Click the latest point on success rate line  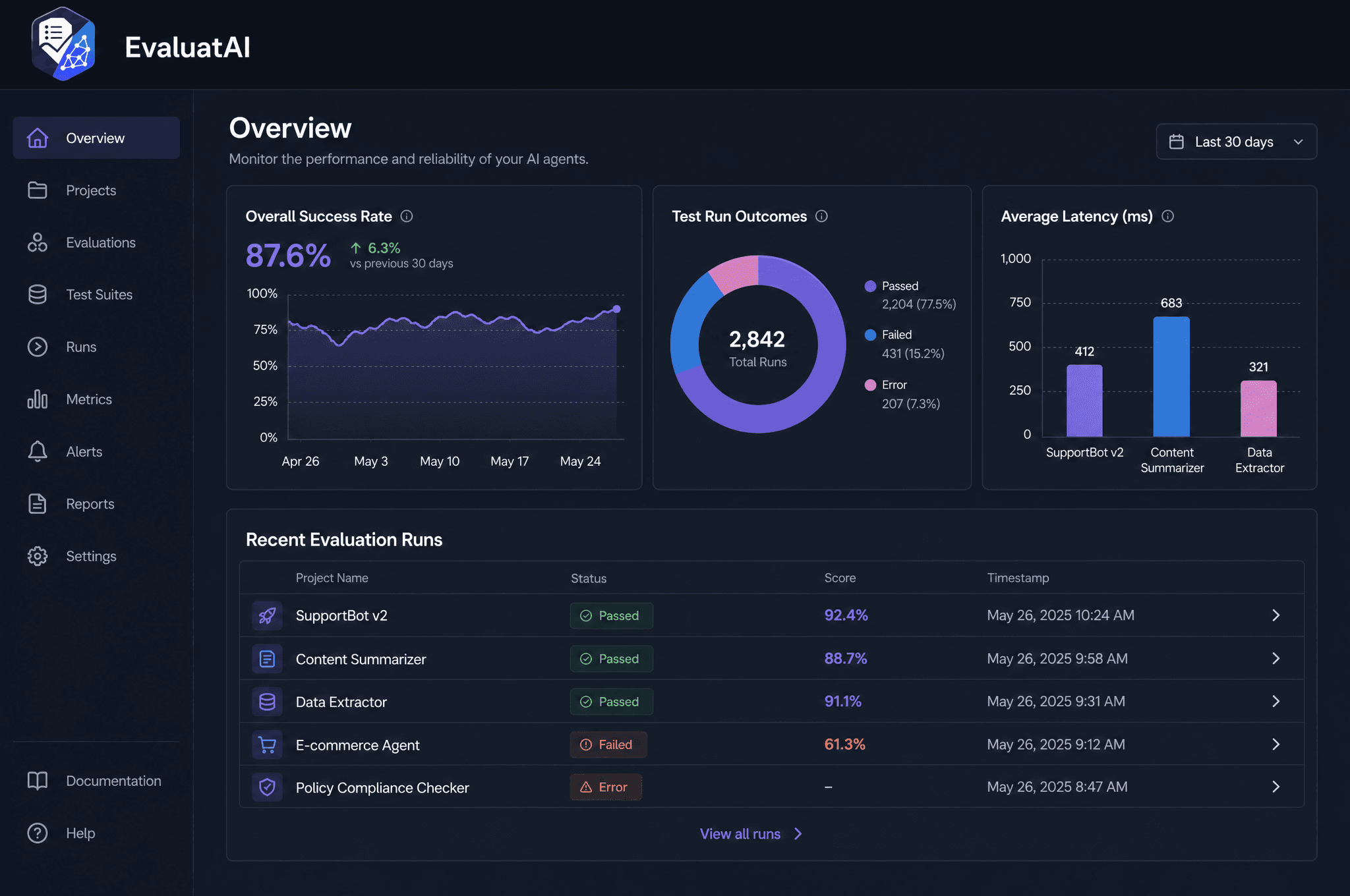(616, 309)
